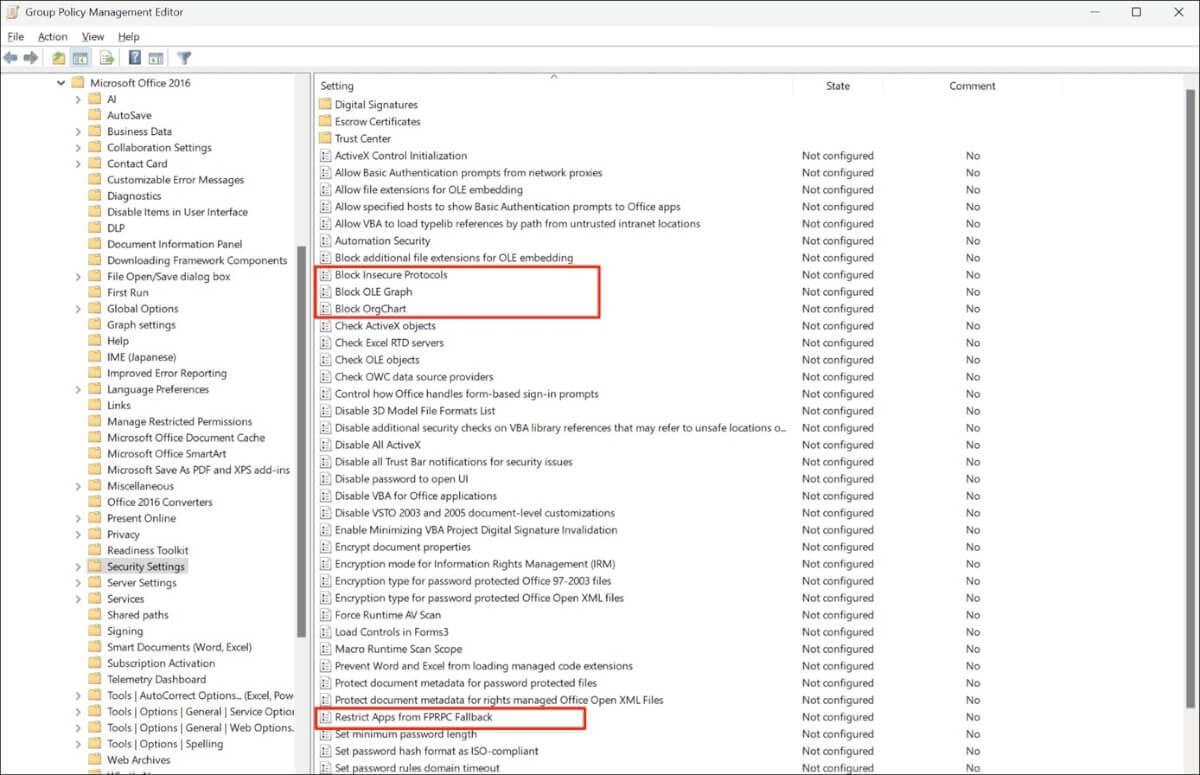Viewport: 1200px width, 775px height.
Task: Select Subscription Activation in the tree
Action: tap(161, 663)
